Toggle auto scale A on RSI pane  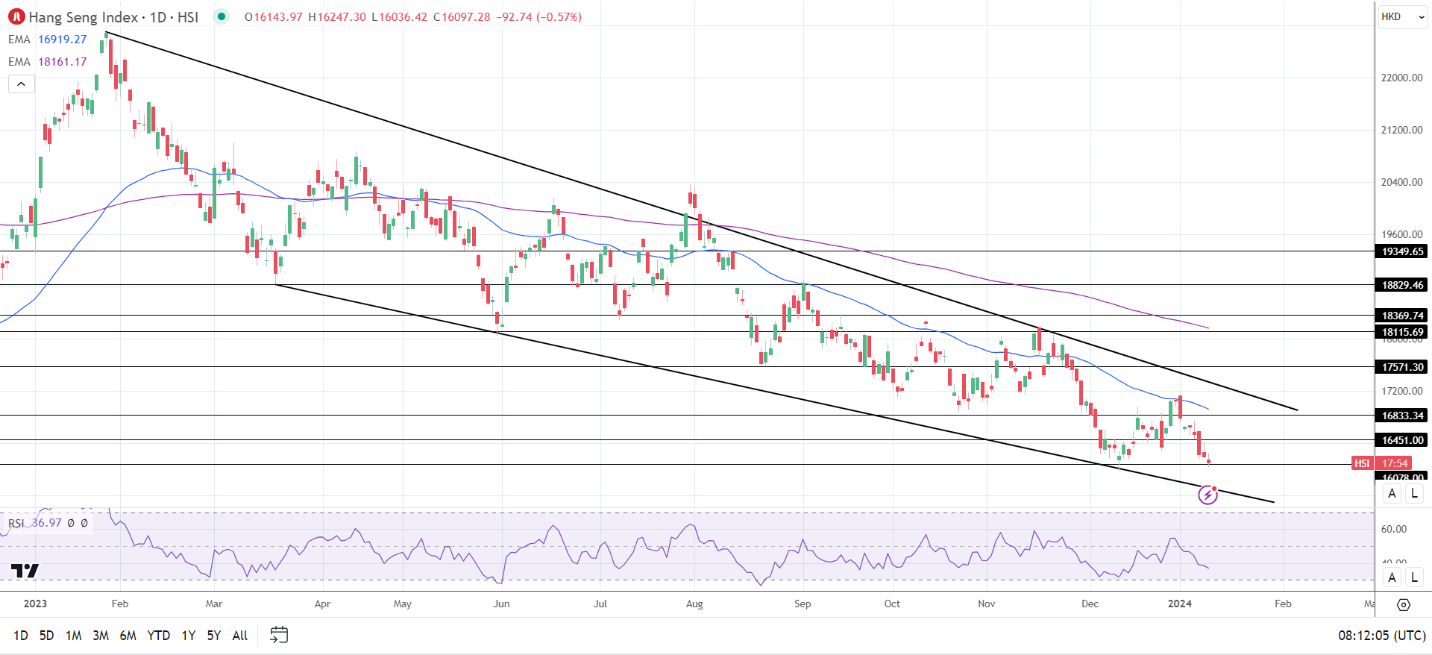tap(1392, 577)
